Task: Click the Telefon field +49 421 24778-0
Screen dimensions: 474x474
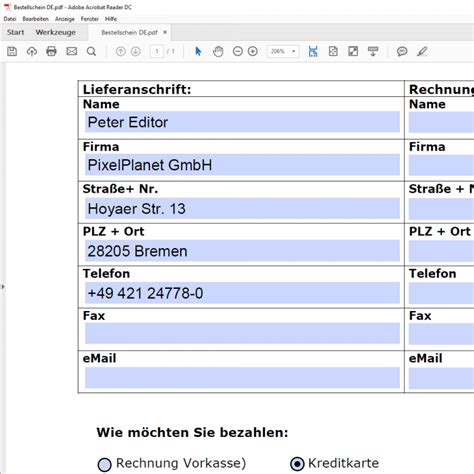Action: click(x=242, y=293)
